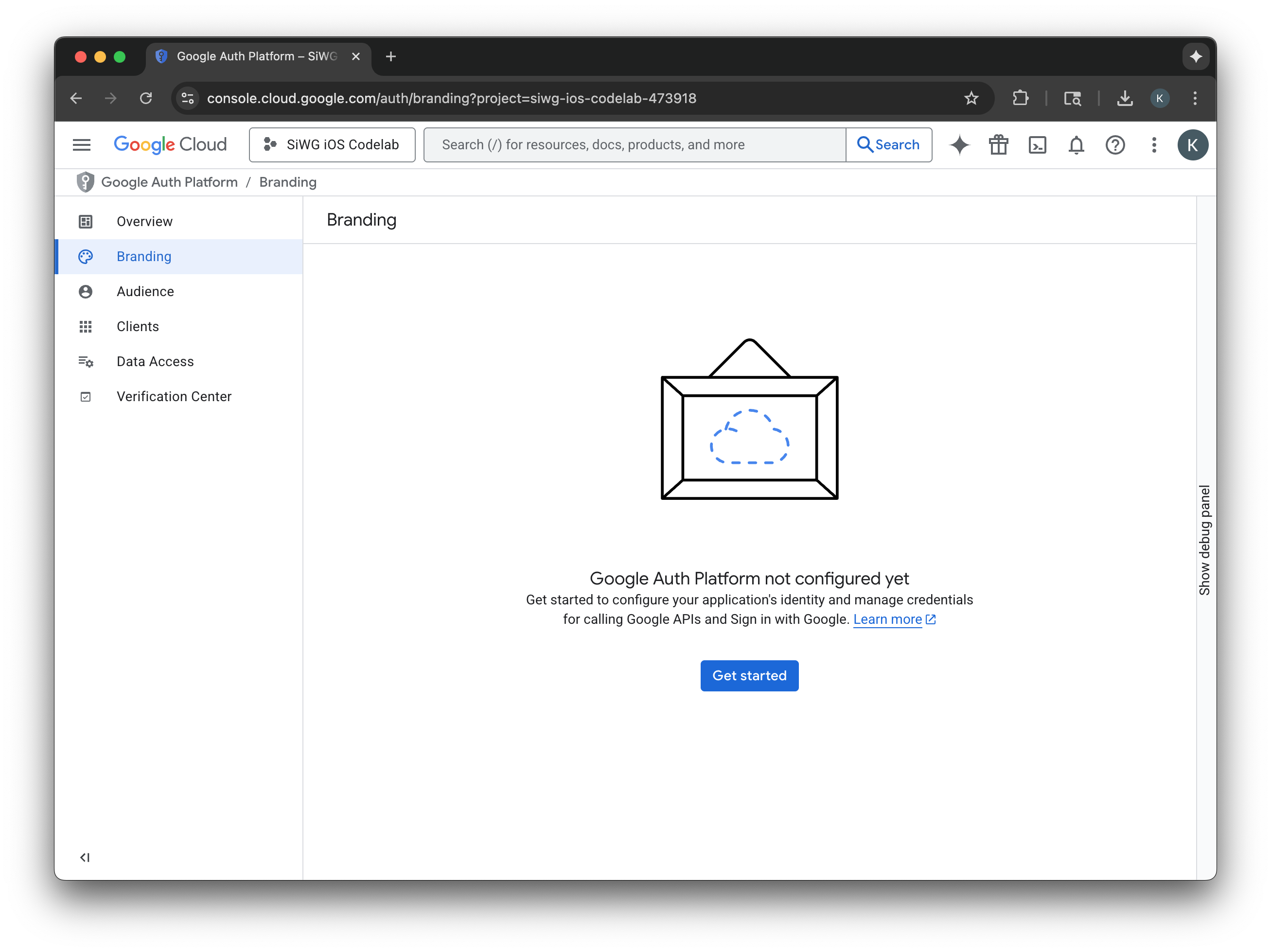Image resolution: width=1271 pixels, height=952 pixels.
Task: Collapse the left navigation sidebar
Action: coord(86,857)
